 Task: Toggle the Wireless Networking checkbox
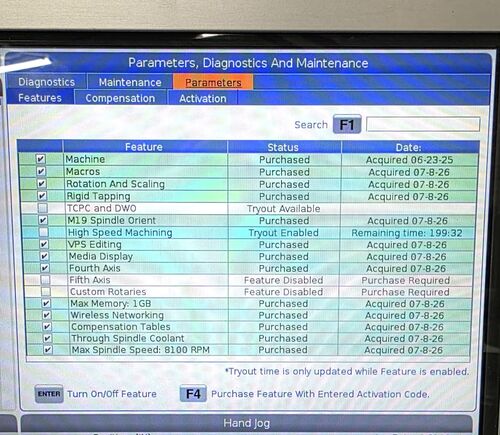(47, 315)
